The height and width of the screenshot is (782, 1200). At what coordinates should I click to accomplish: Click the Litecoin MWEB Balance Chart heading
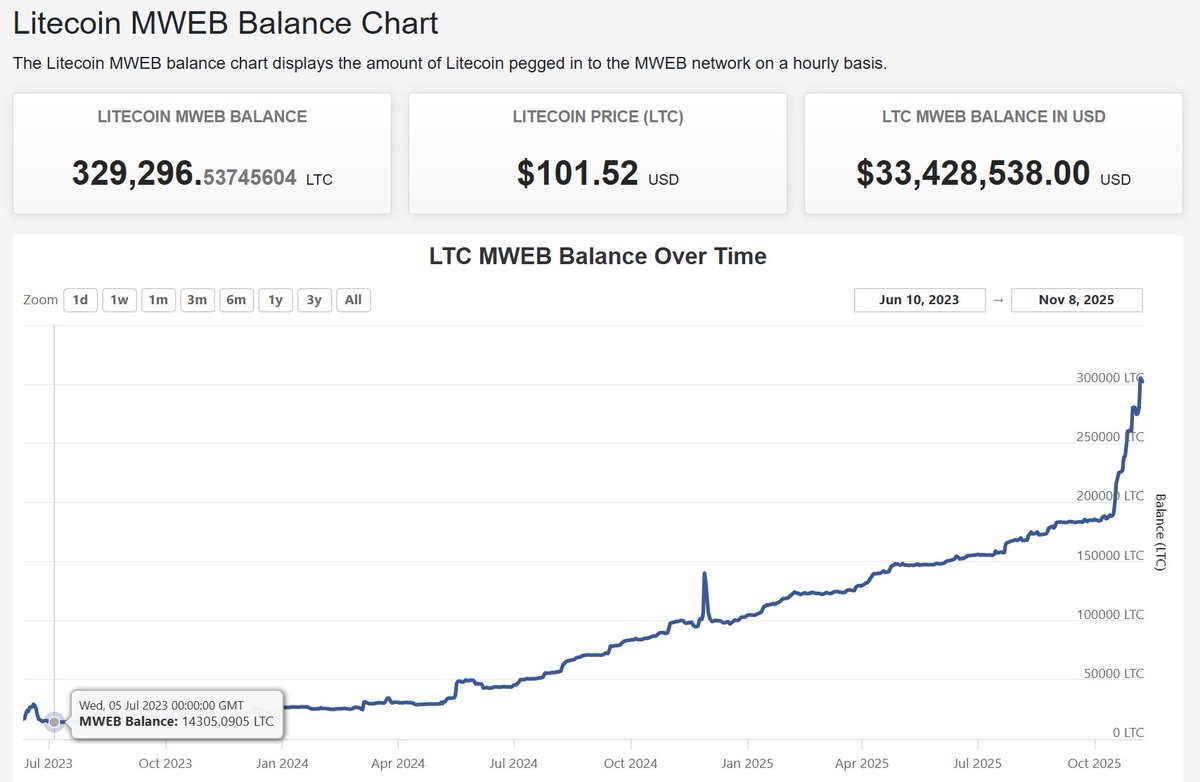tap(226, 22)
